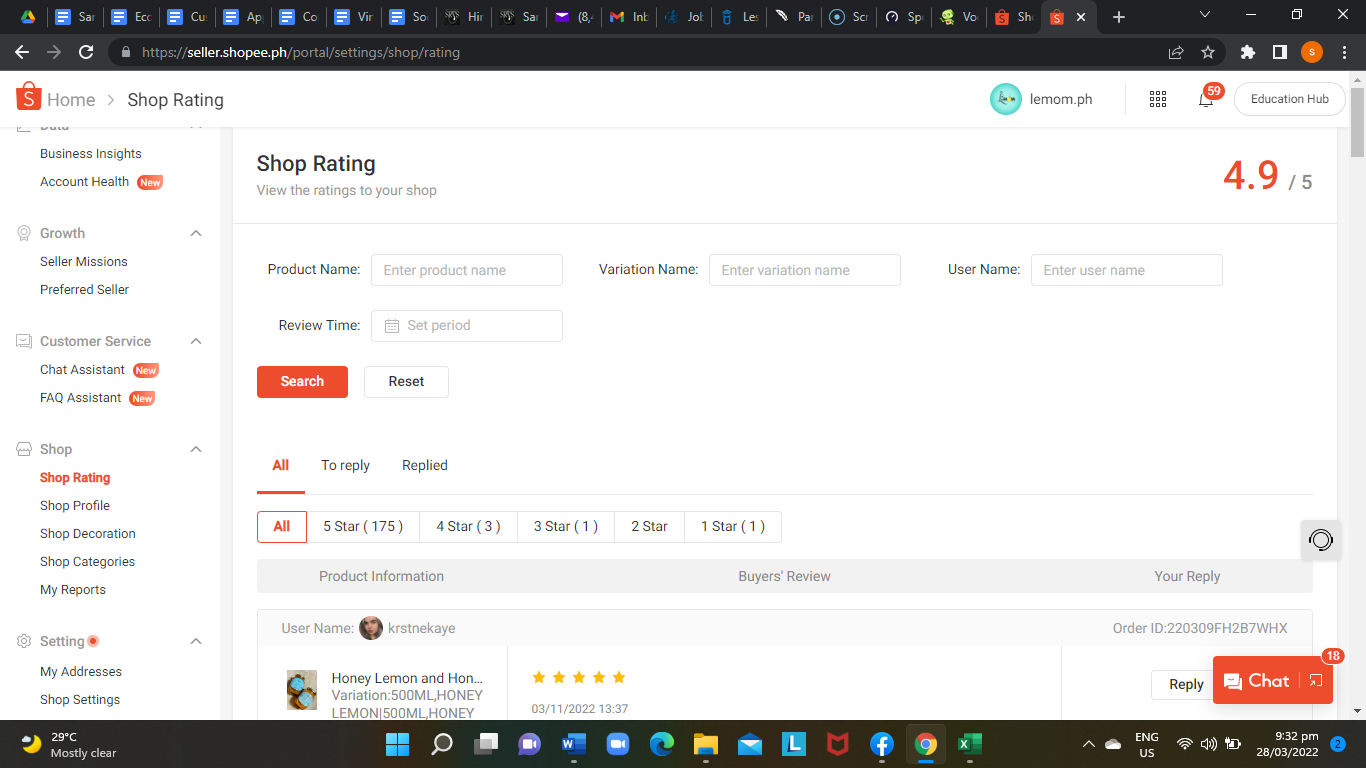Open Shop Decoration in the sidebar
The width and height of the screenshot is (1366, 768).
pos(88,534)
